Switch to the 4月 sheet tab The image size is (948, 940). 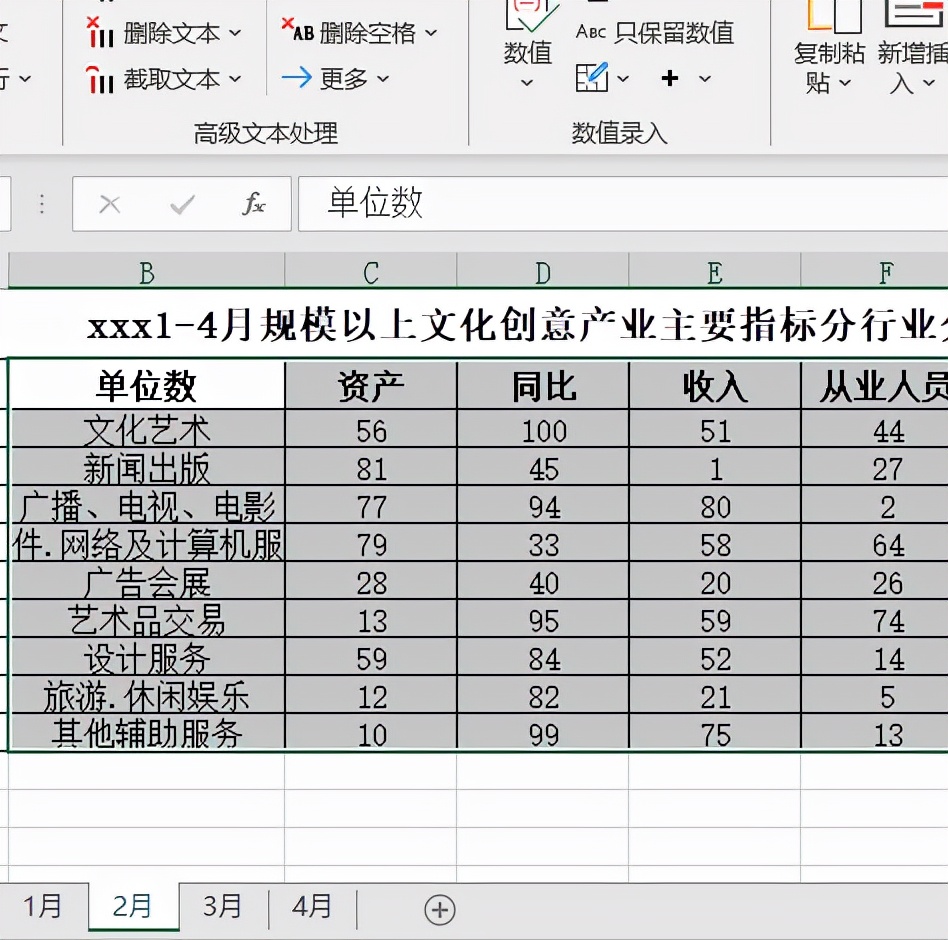313,907
